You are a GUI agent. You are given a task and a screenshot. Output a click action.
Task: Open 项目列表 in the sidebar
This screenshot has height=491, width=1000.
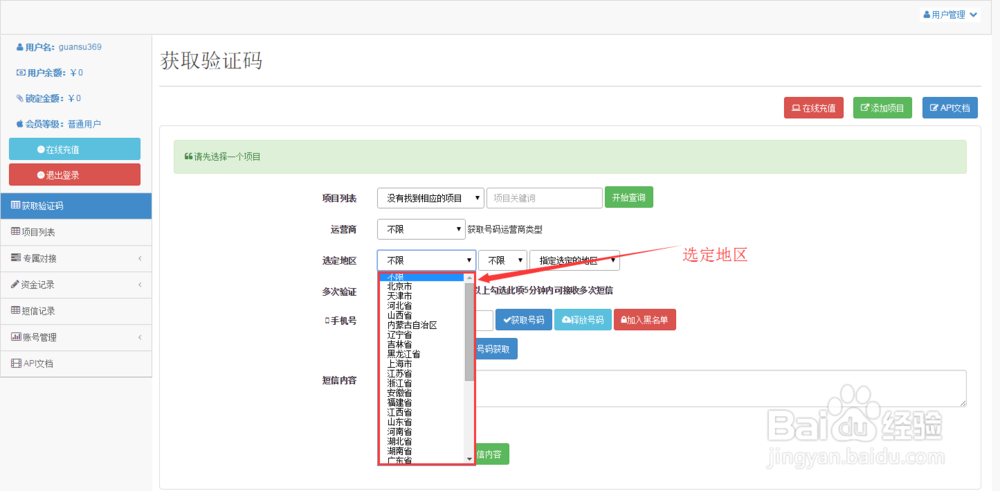click(76, 232)
